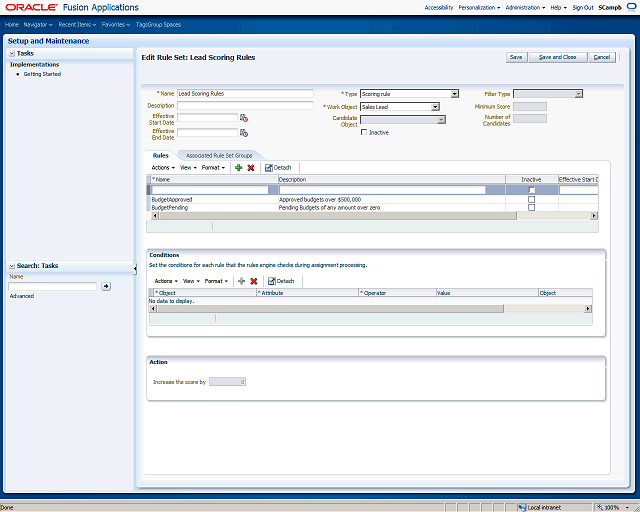
Task: Open the Effective End Date calendar picker
Action: coord(244,133)
